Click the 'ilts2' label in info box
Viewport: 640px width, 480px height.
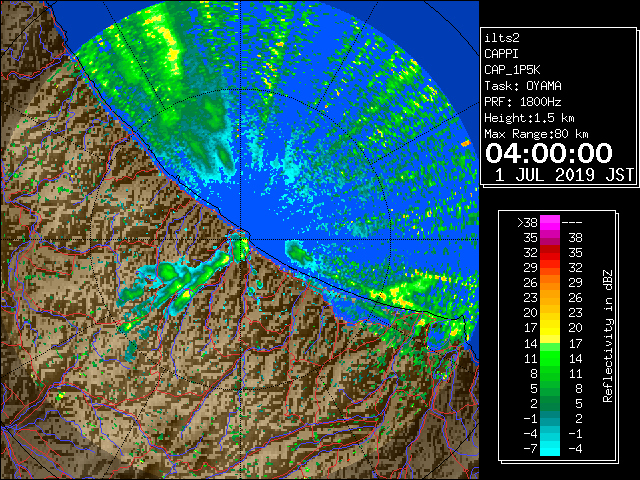[x=502, y=38]
